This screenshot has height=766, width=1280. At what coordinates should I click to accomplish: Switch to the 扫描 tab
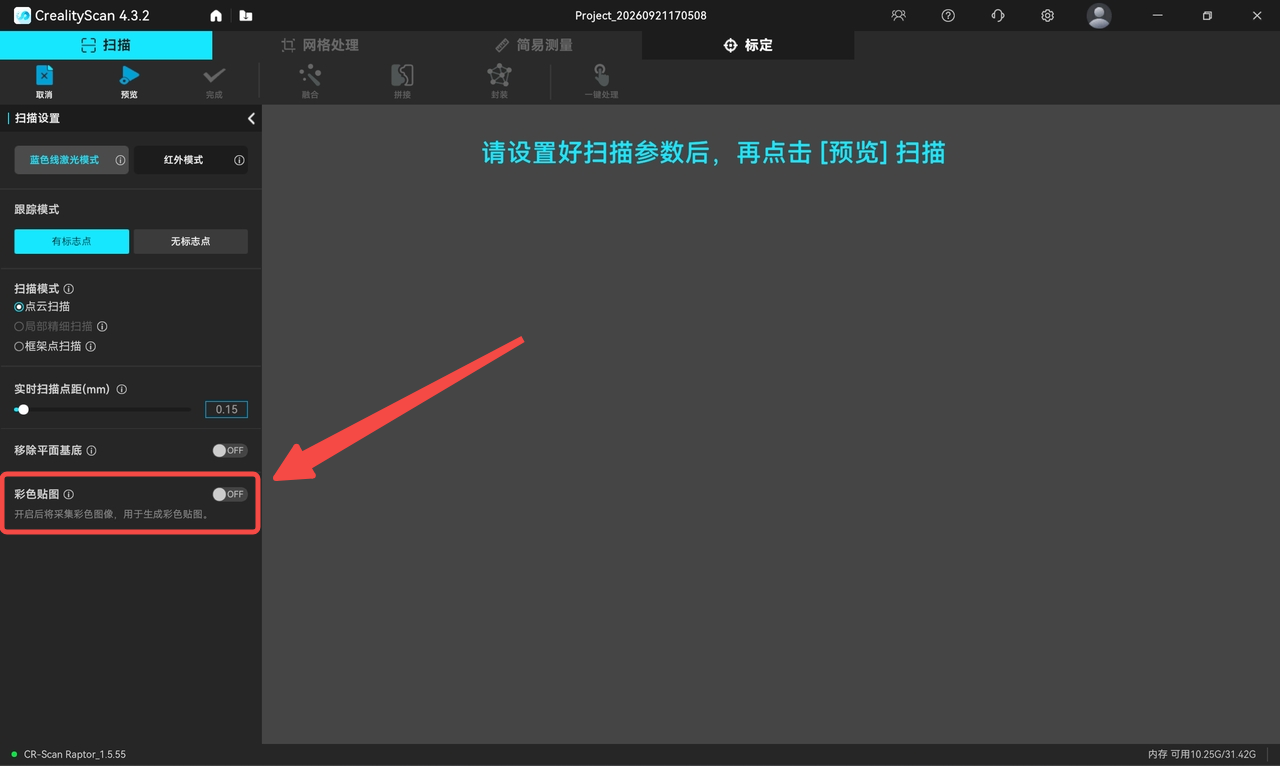(x=106, y=45)
